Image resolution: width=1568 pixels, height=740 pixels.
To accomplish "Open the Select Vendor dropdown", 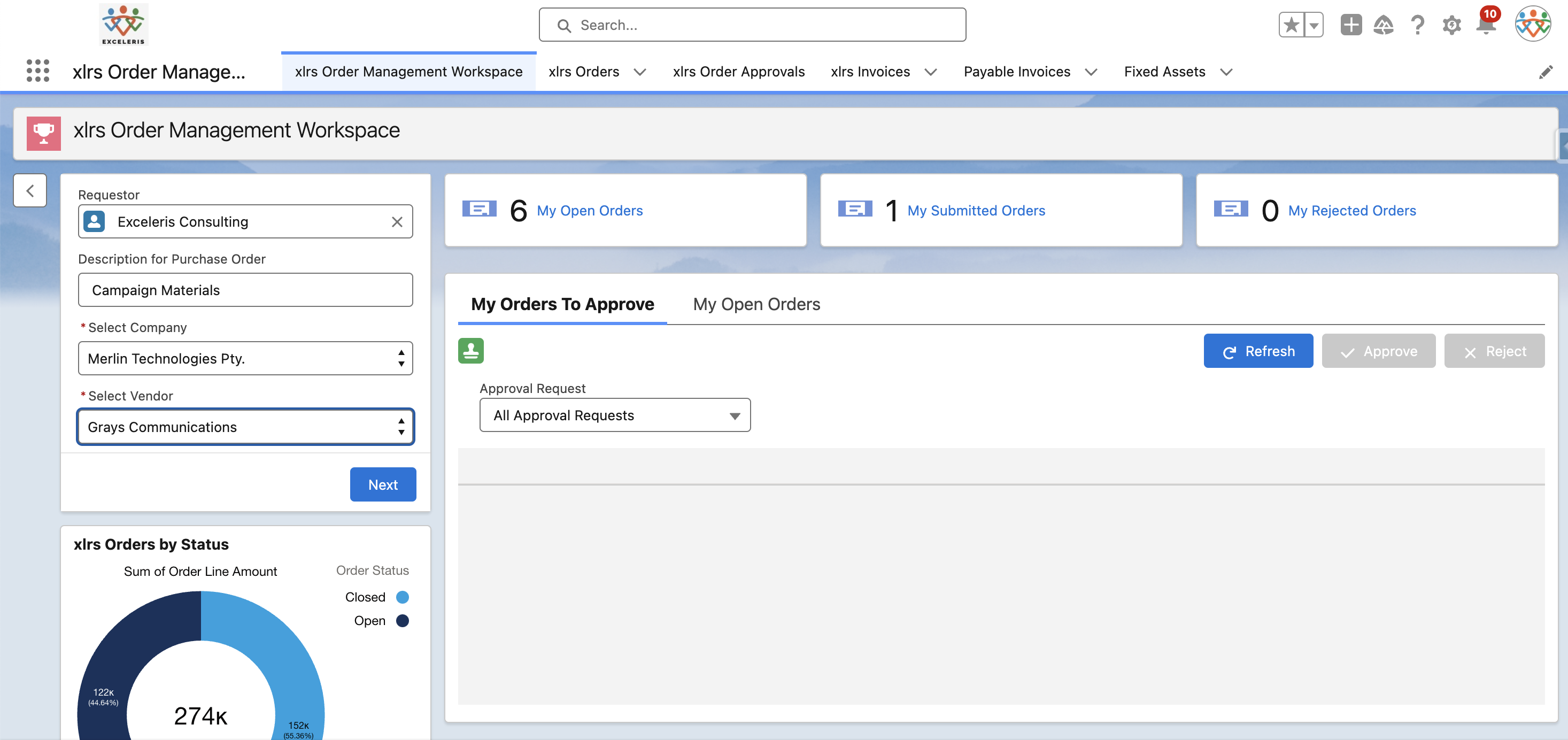I will coord(245,427).
